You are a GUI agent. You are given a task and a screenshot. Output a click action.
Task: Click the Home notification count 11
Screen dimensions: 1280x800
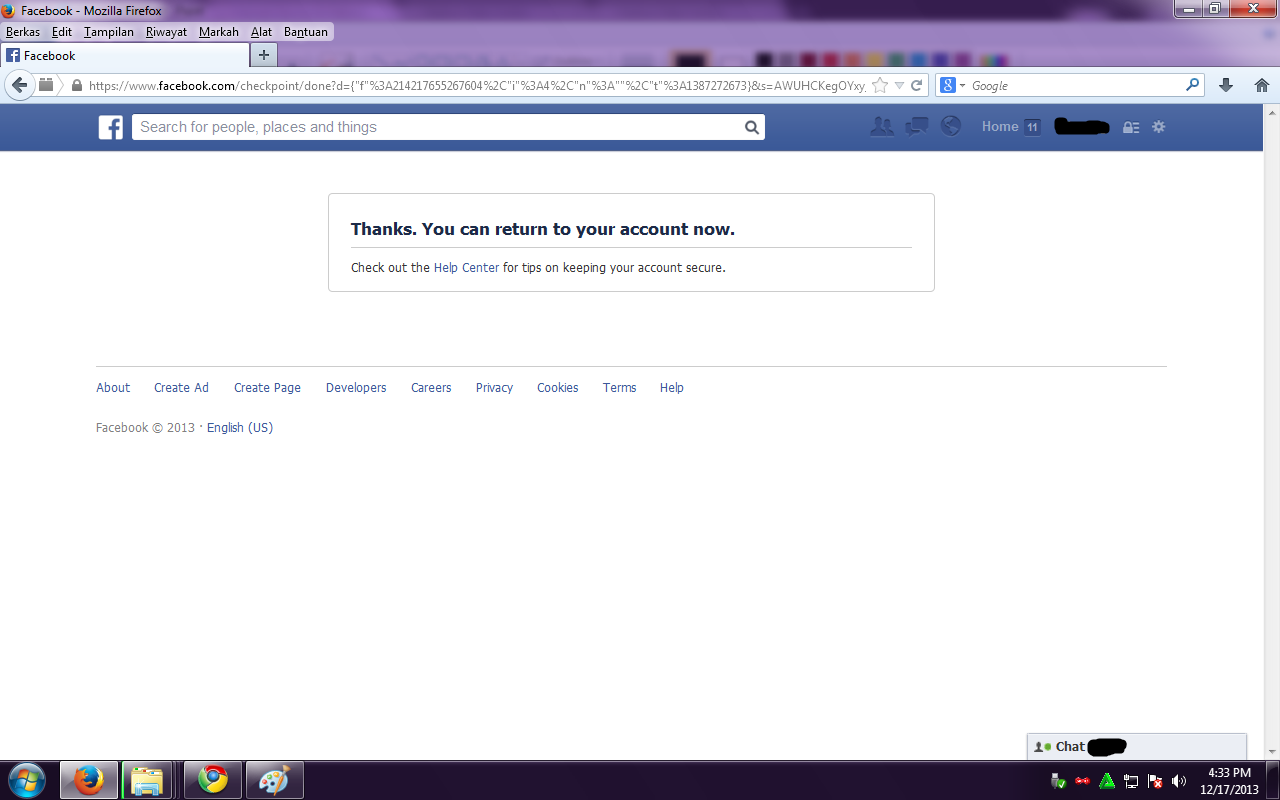coord(1032,127)
